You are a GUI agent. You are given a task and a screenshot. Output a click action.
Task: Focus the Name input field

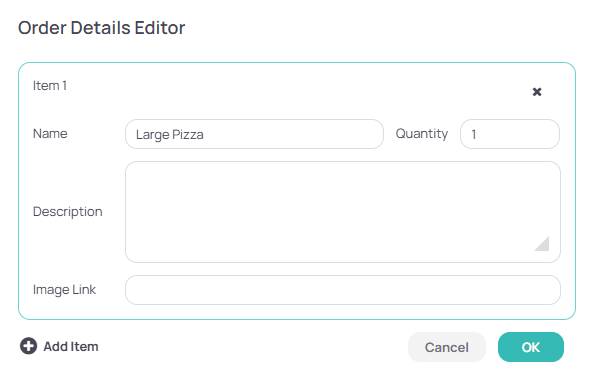click(x=254, y=134)
